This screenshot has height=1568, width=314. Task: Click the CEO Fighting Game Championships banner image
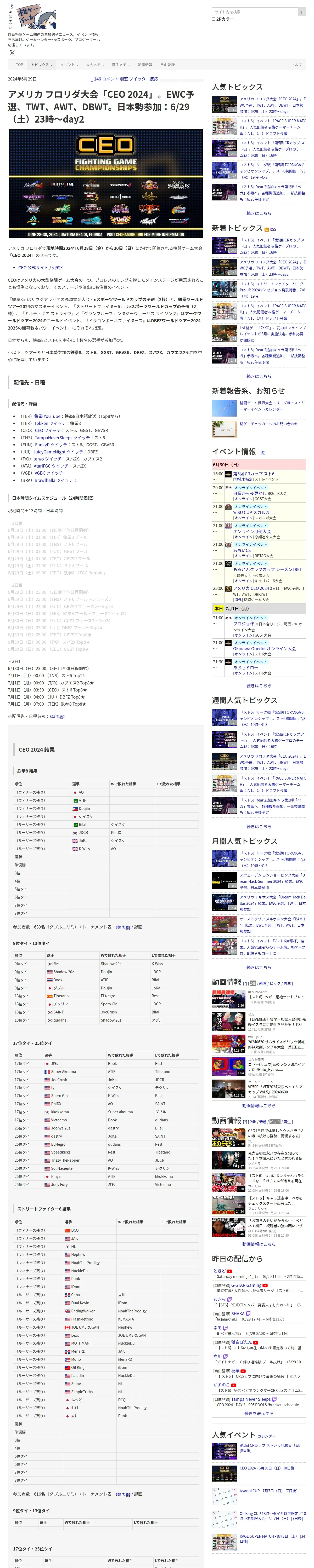tap(106, 183)
